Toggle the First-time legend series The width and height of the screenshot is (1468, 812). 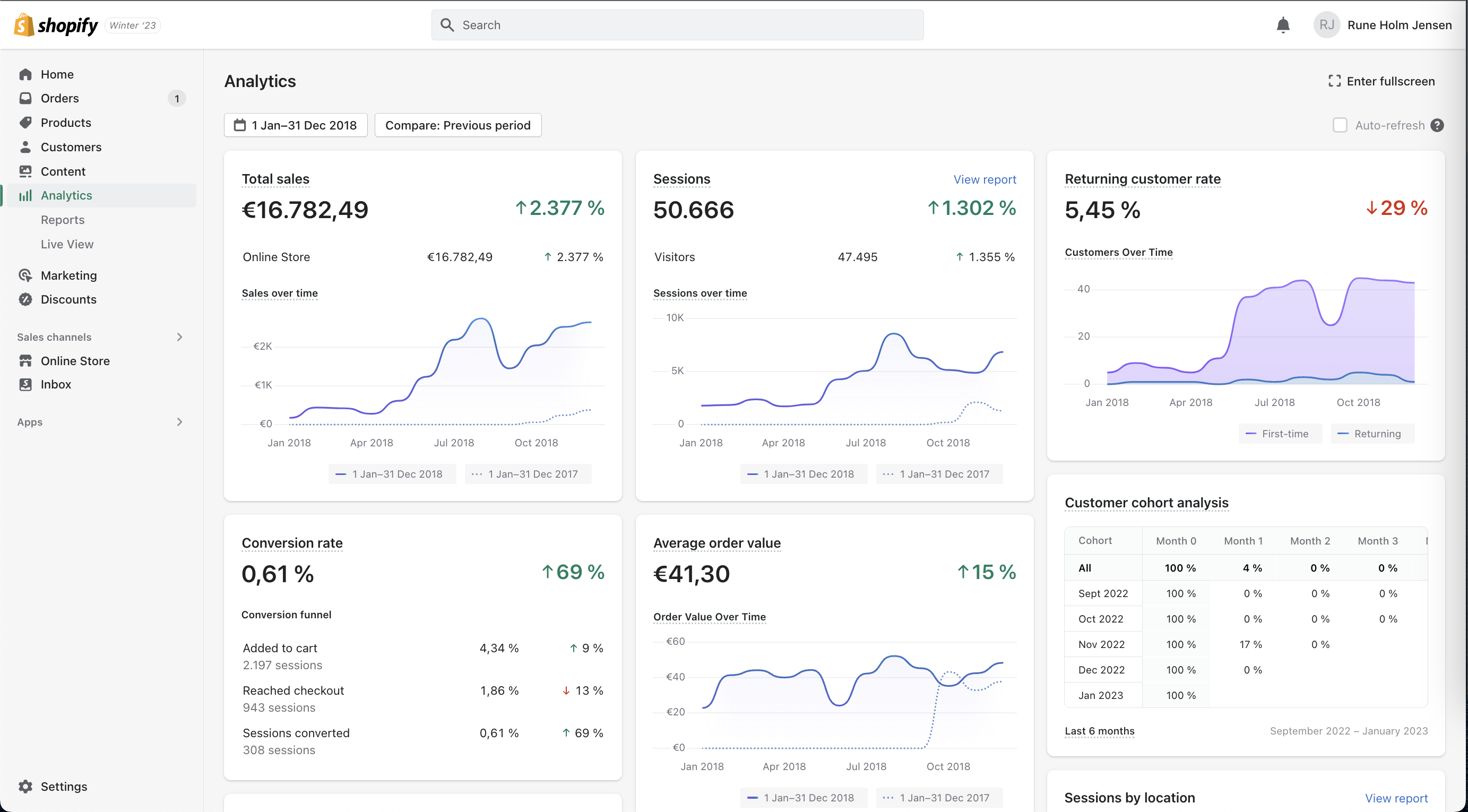coord(1280,434)
